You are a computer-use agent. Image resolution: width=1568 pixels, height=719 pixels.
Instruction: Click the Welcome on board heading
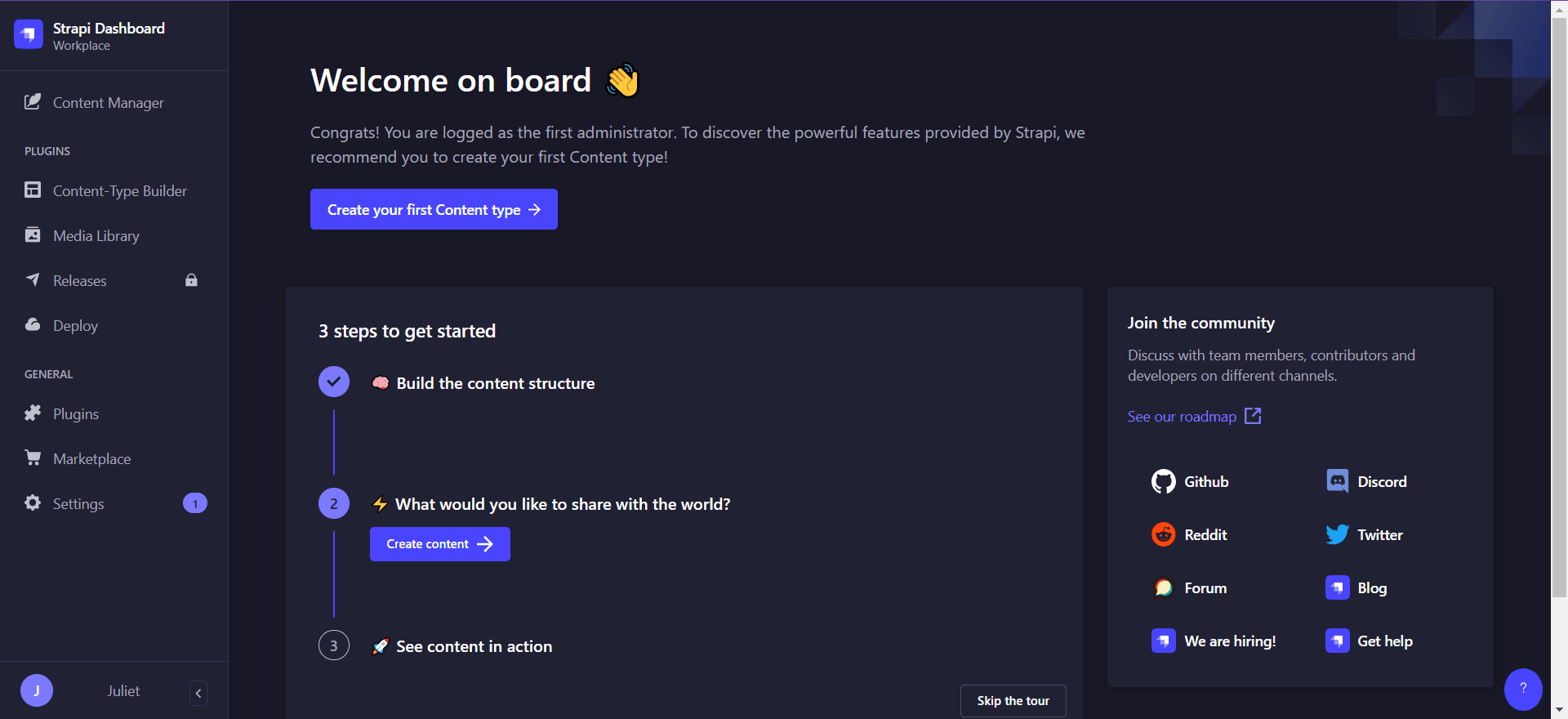click(451, 80)
